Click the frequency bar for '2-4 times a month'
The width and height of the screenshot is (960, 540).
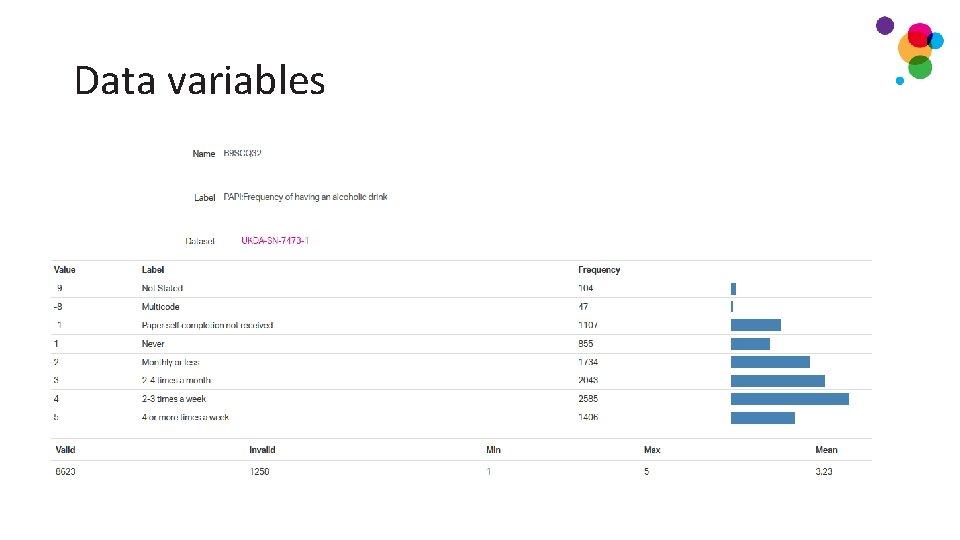(x=778, y=381)
